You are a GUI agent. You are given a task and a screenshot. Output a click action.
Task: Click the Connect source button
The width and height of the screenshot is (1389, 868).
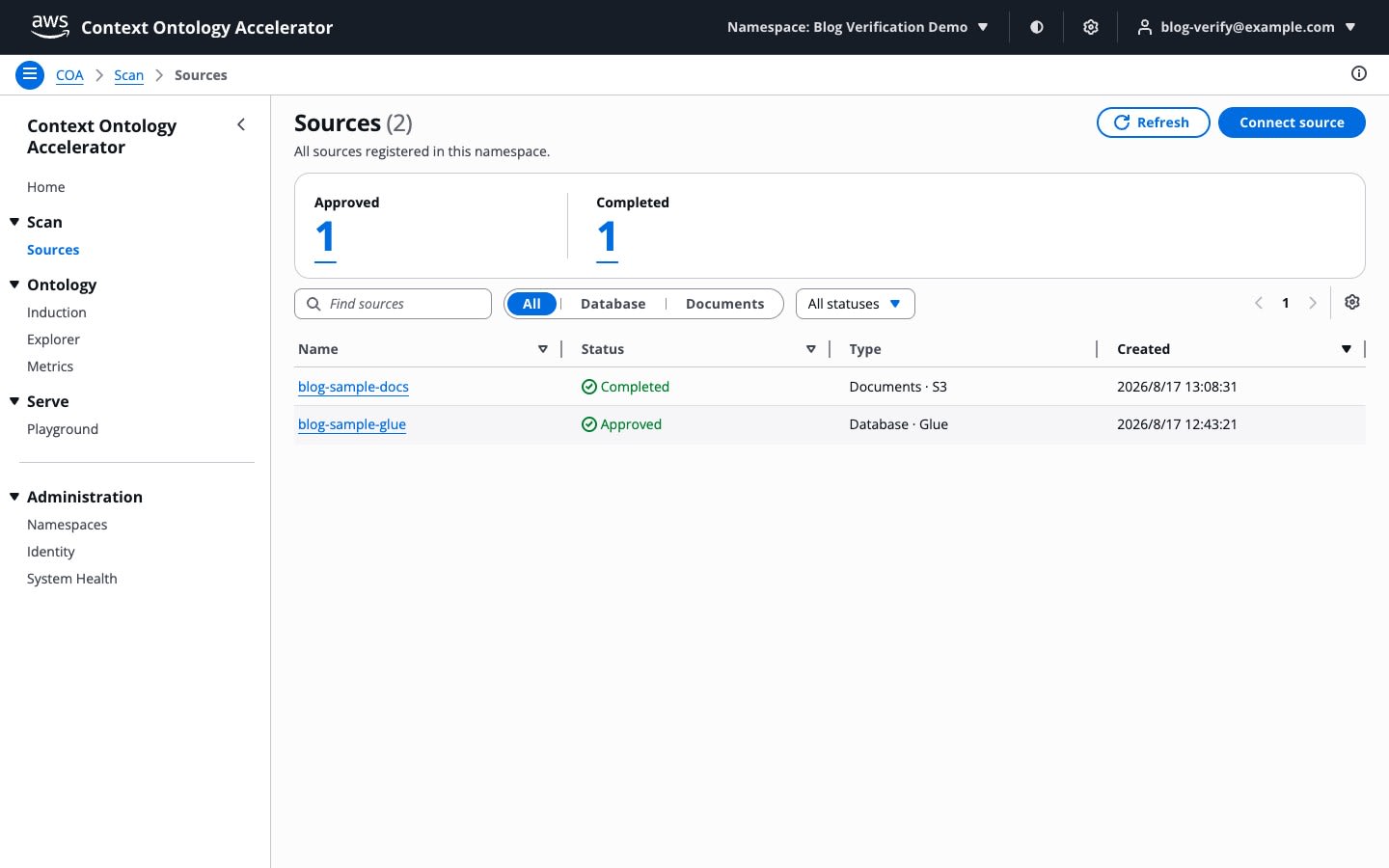click(1292, 122)
